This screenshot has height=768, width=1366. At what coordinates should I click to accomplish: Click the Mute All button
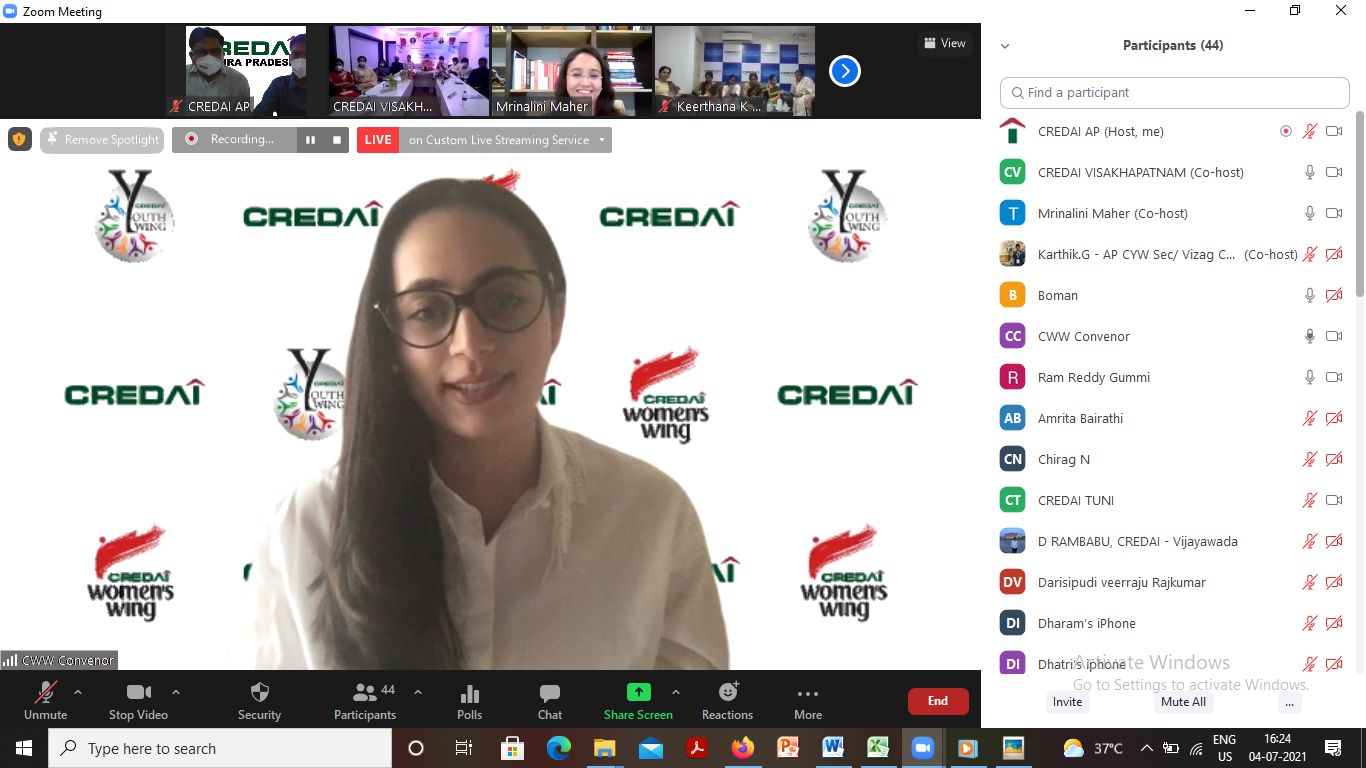tap(1183, 702)
